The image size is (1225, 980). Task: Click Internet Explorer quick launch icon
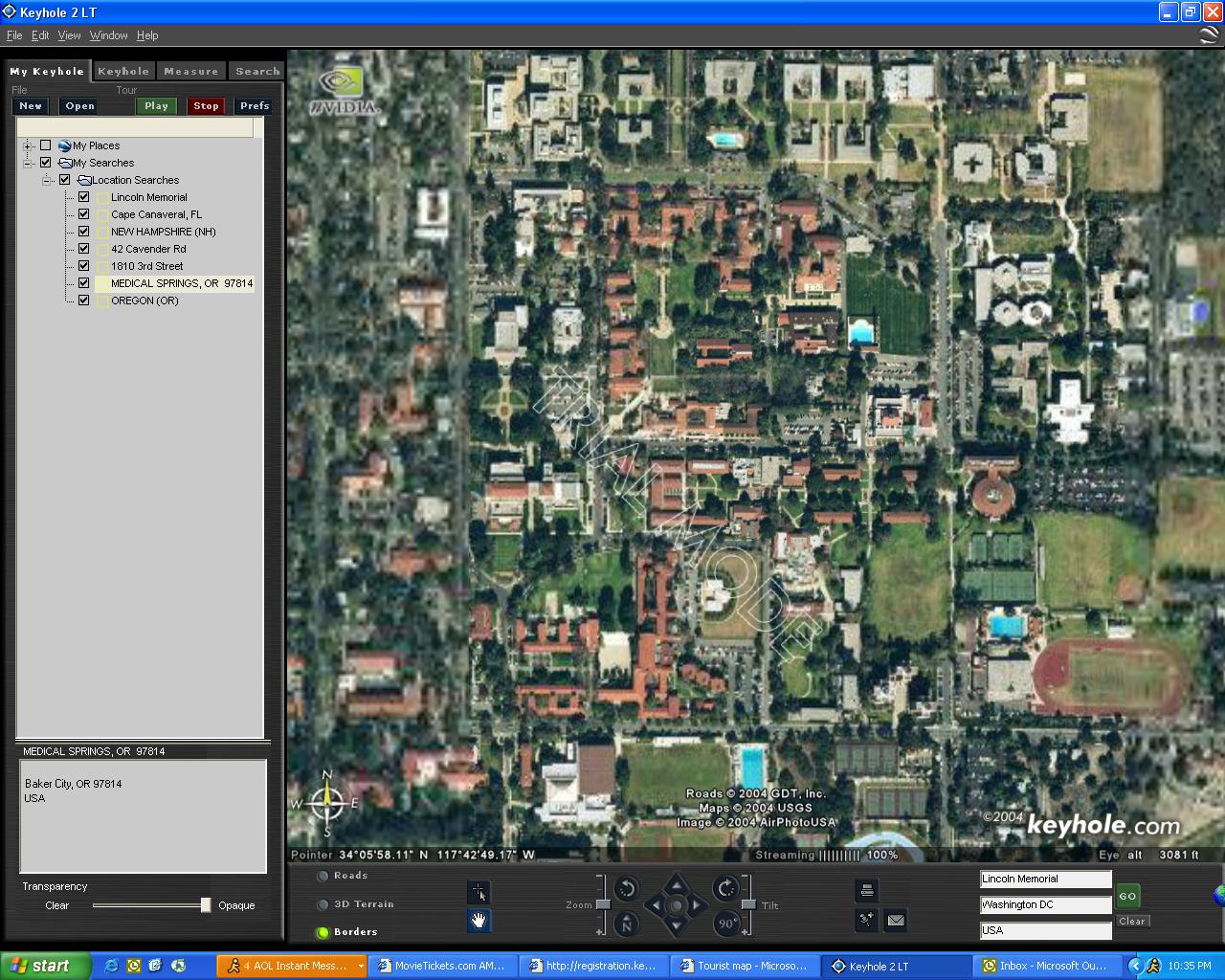[111, 966]
